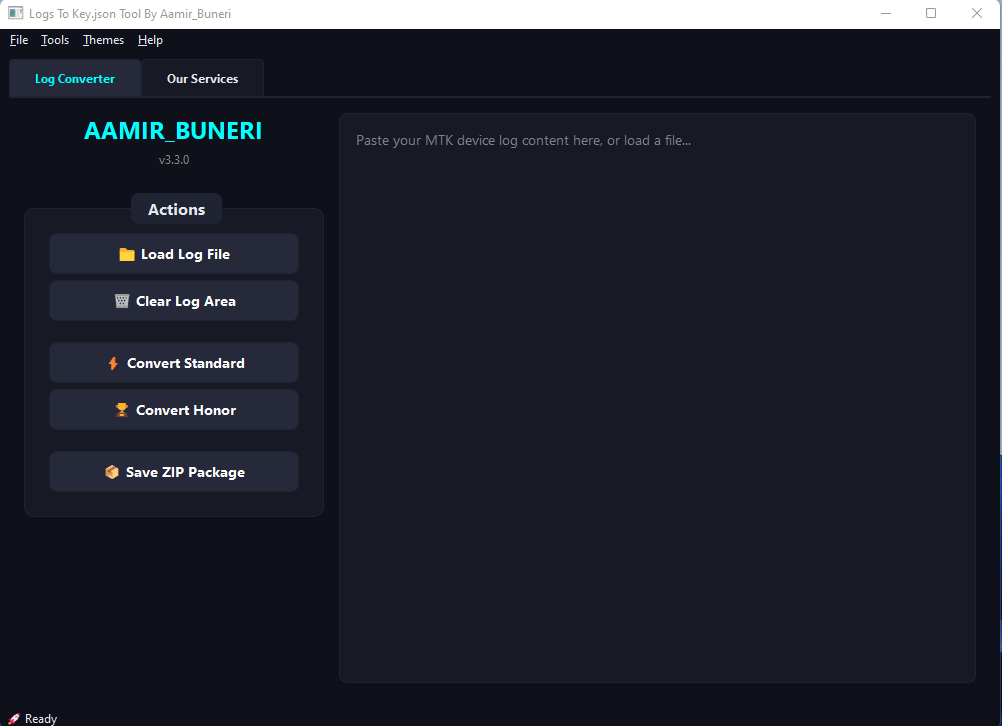Select the Log Converter tab
1002x726 pixels.
[75, 79]
